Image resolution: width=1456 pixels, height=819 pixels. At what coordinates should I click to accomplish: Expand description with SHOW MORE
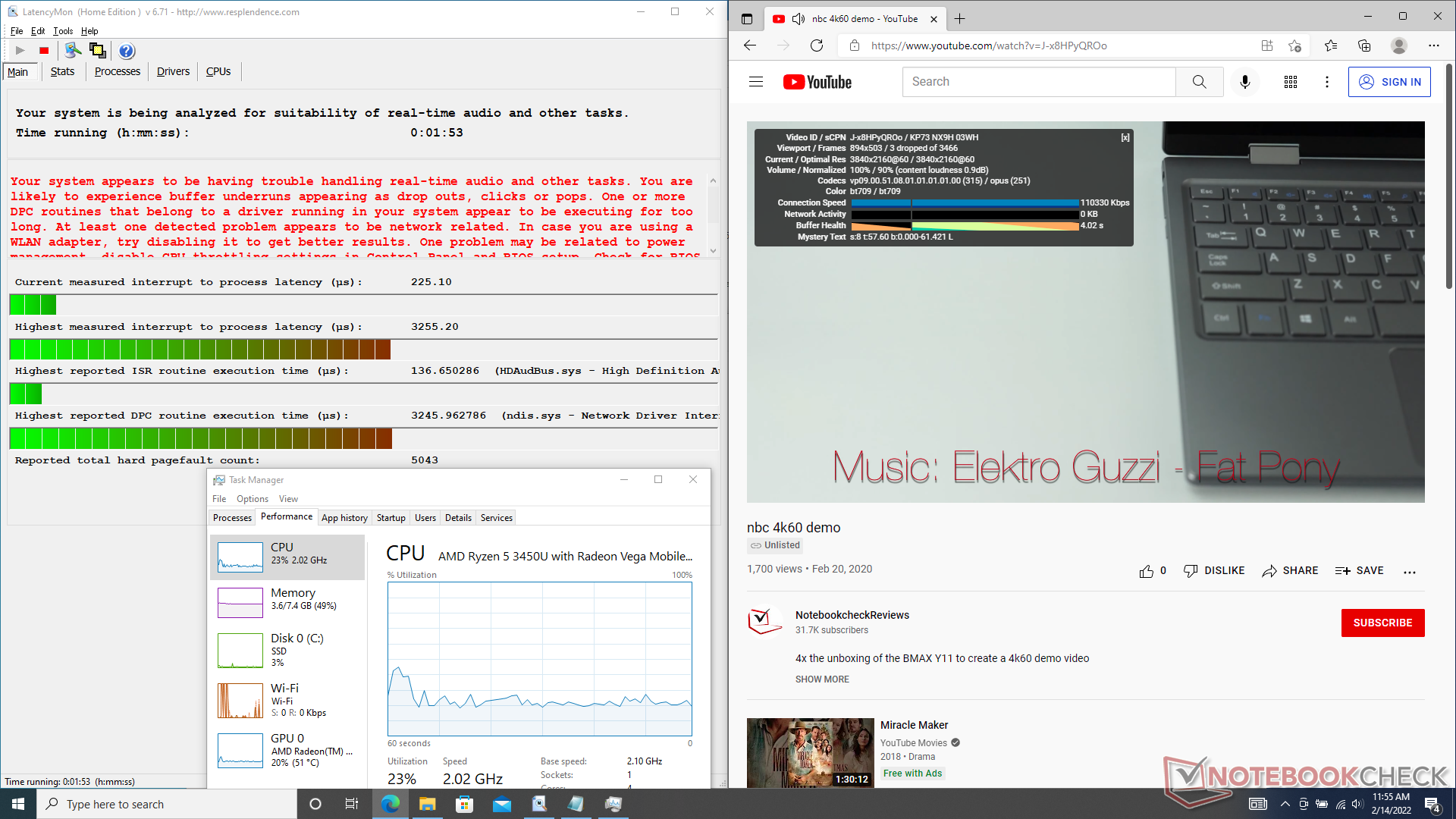(822, 679)
